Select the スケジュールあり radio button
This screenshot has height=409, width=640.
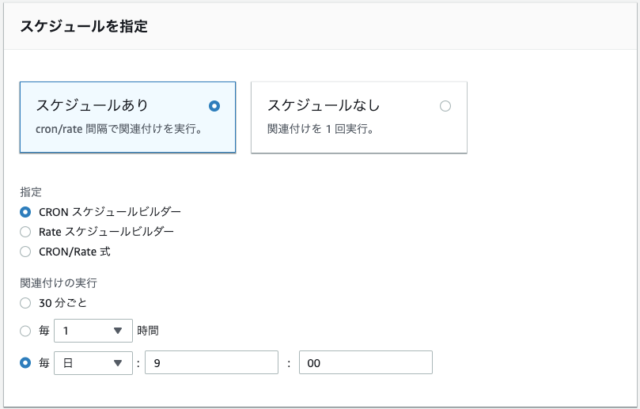(x=214, y=106)
